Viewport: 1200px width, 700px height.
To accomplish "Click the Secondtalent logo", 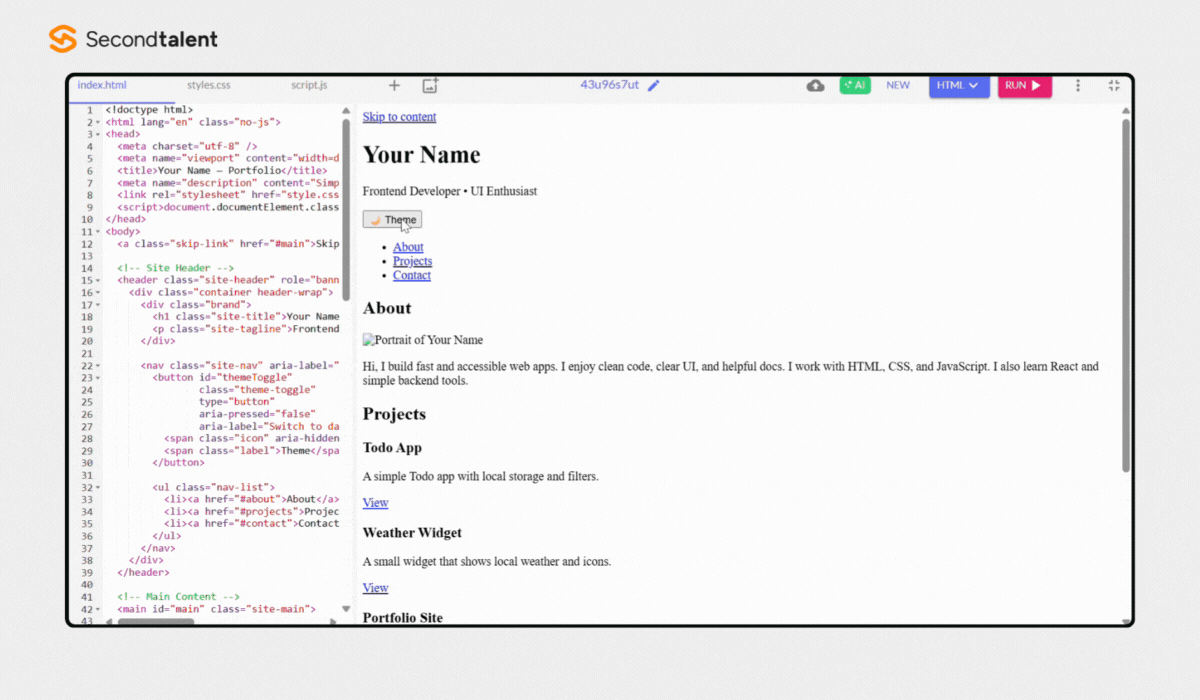I will 133,39.
